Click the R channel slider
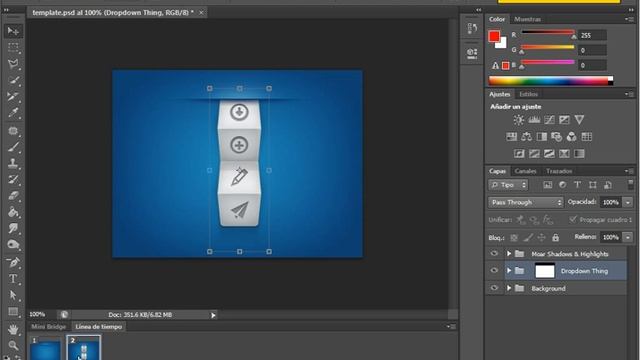Image resolution: width=640 pixels, height=360 pixels. click(x=548, y=32)
